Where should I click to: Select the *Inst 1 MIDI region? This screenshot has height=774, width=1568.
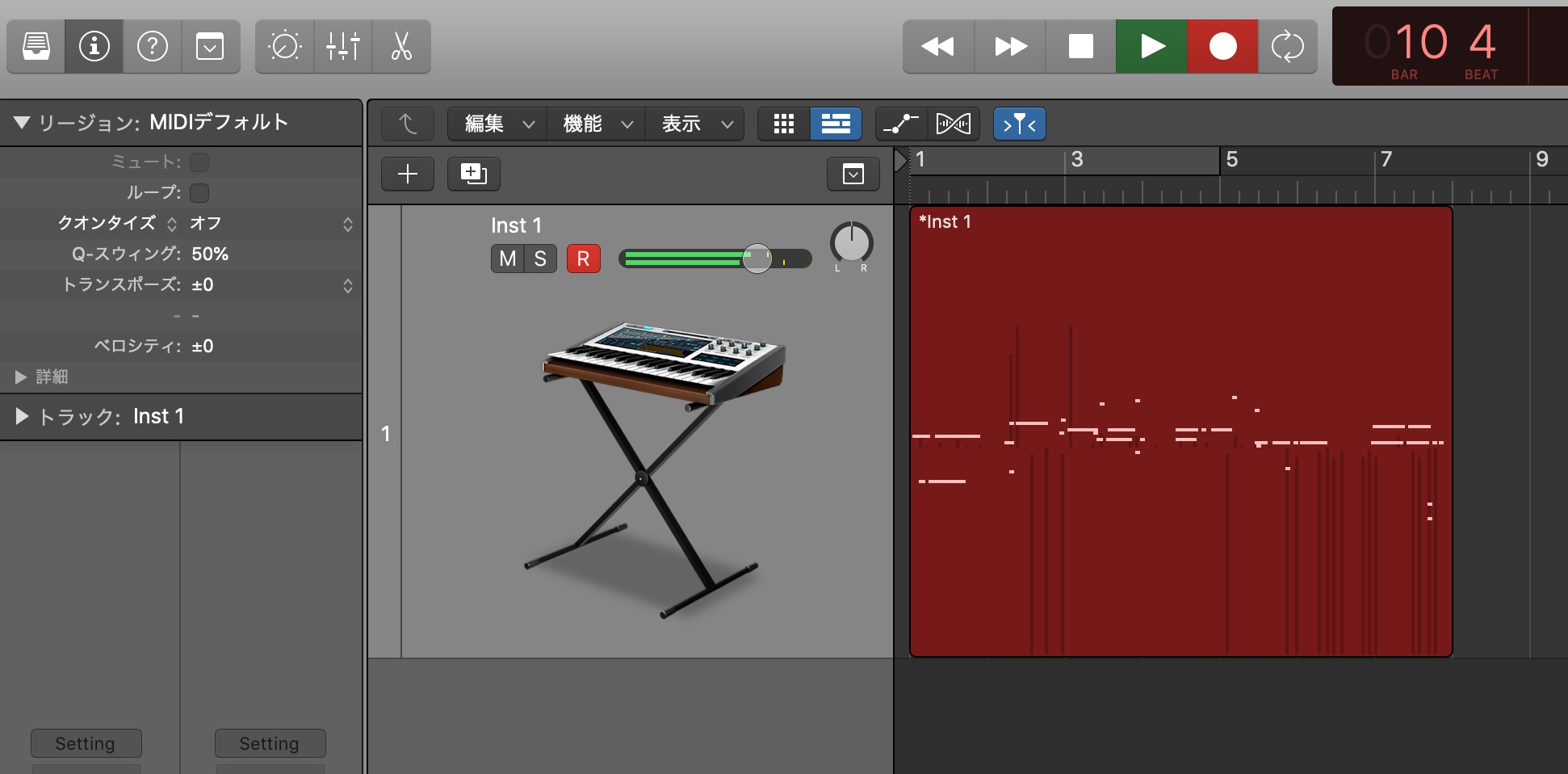1180,431
